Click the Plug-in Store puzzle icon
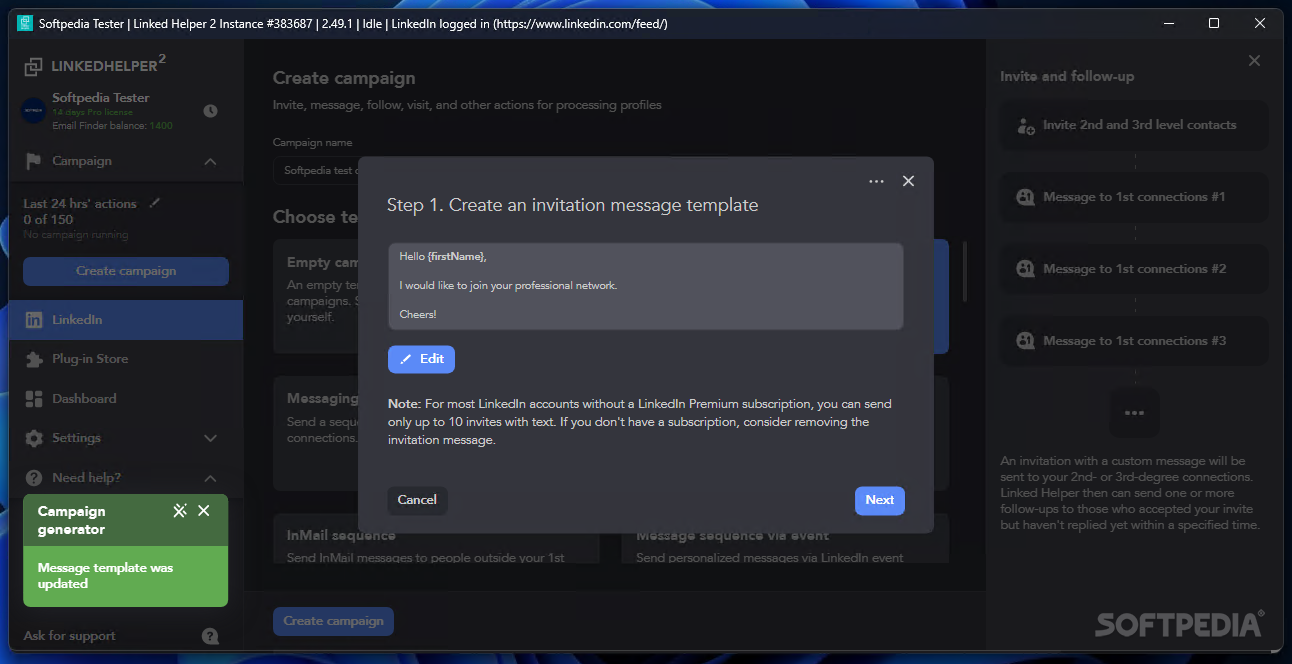 (x=34, y=359)
